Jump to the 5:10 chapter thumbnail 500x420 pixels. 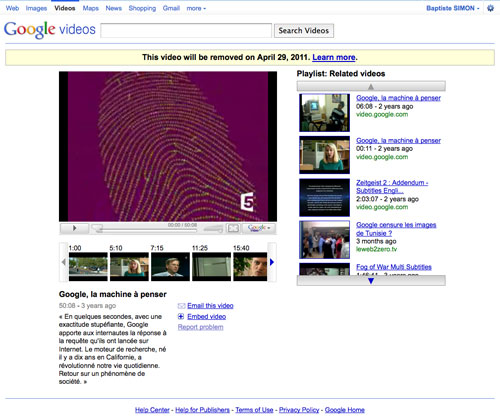tap(129, 267)
